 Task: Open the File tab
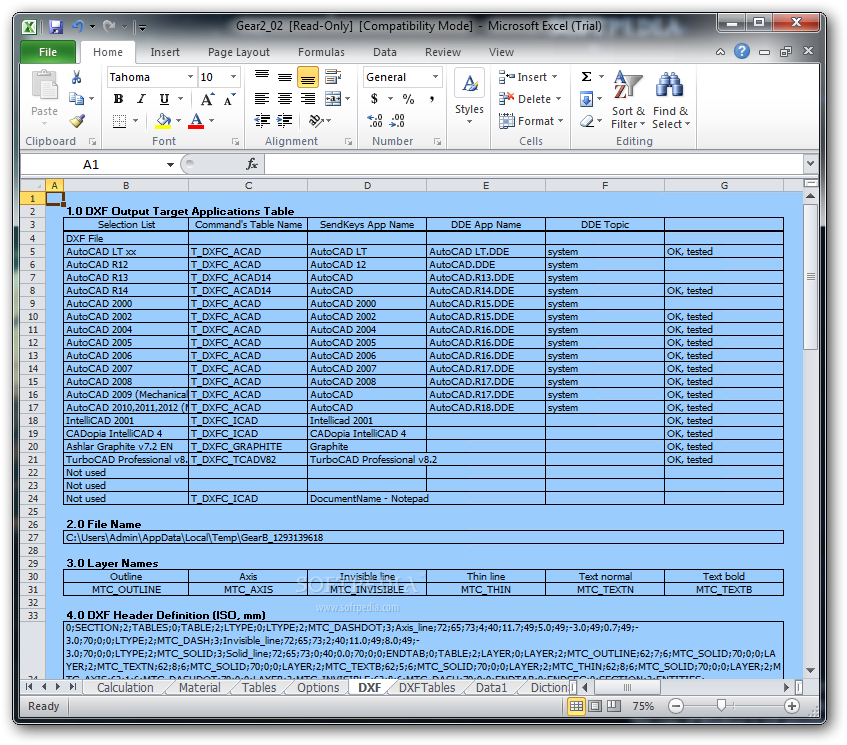(48, 52)
